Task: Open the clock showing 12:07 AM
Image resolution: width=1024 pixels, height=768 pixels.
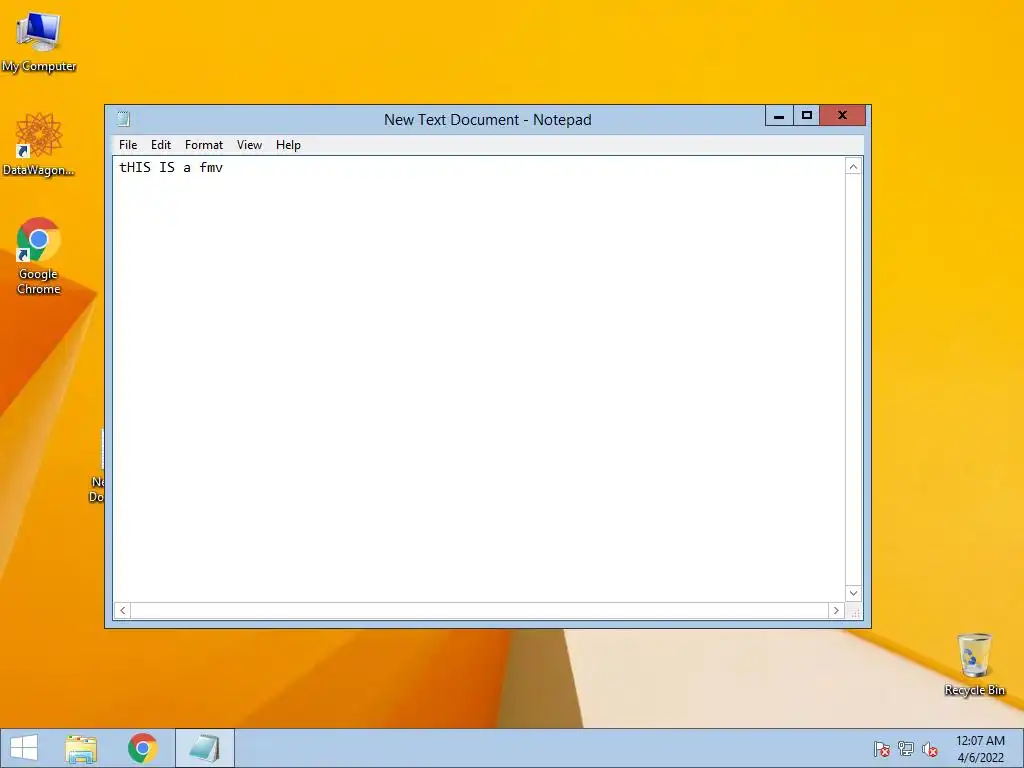Action: pyautogui.click(x=980, y=749)
